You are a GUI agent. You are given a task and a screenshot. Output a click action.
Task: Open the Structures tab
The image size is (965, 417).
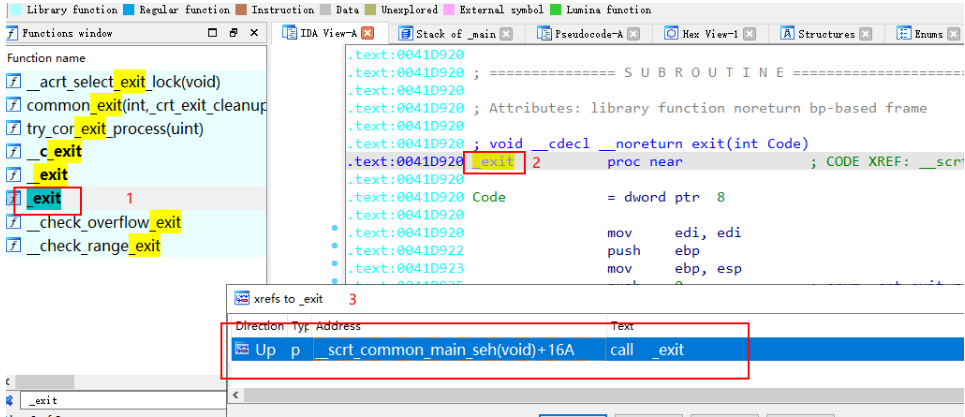pyautogui.click(x=826, y=34)
